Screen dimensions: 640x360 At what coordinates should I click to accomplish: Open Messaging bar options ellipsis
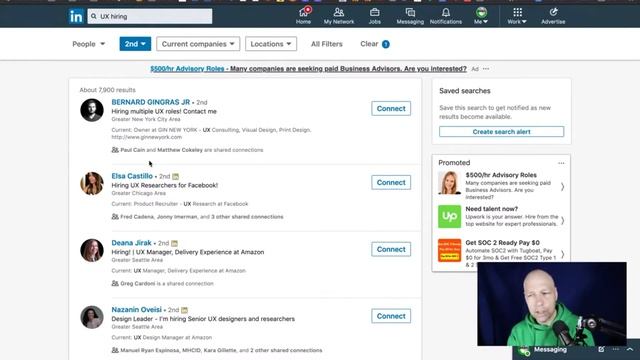(616, 349)
